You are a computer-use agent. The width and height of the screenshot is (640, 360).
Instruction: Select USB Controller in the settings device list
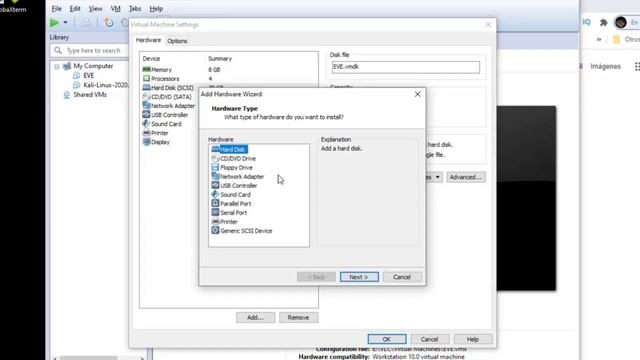click(x=165, y=115)
